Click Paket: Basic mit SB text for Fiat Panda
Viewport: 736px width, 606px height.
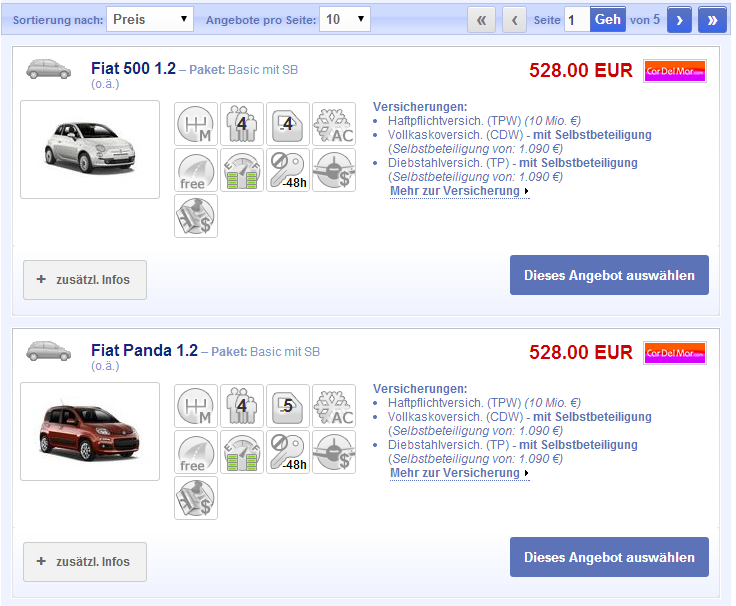[266, 352]
